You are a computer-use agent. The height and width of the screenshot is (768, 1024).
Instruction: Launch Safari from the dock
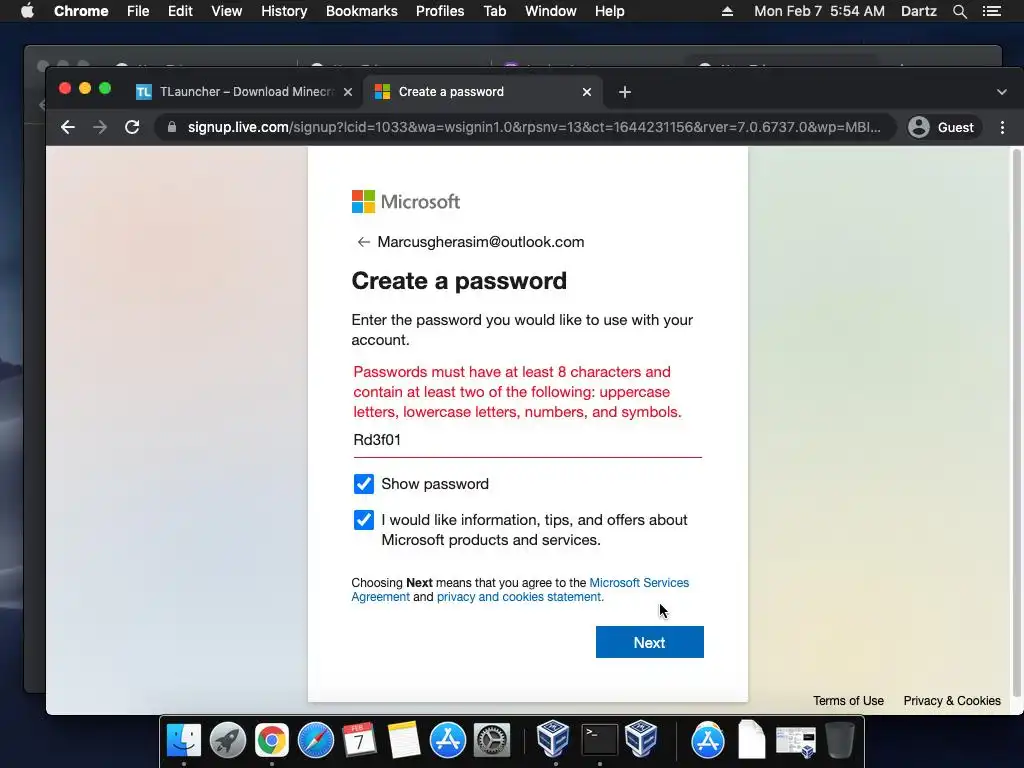tap(315, 740)
